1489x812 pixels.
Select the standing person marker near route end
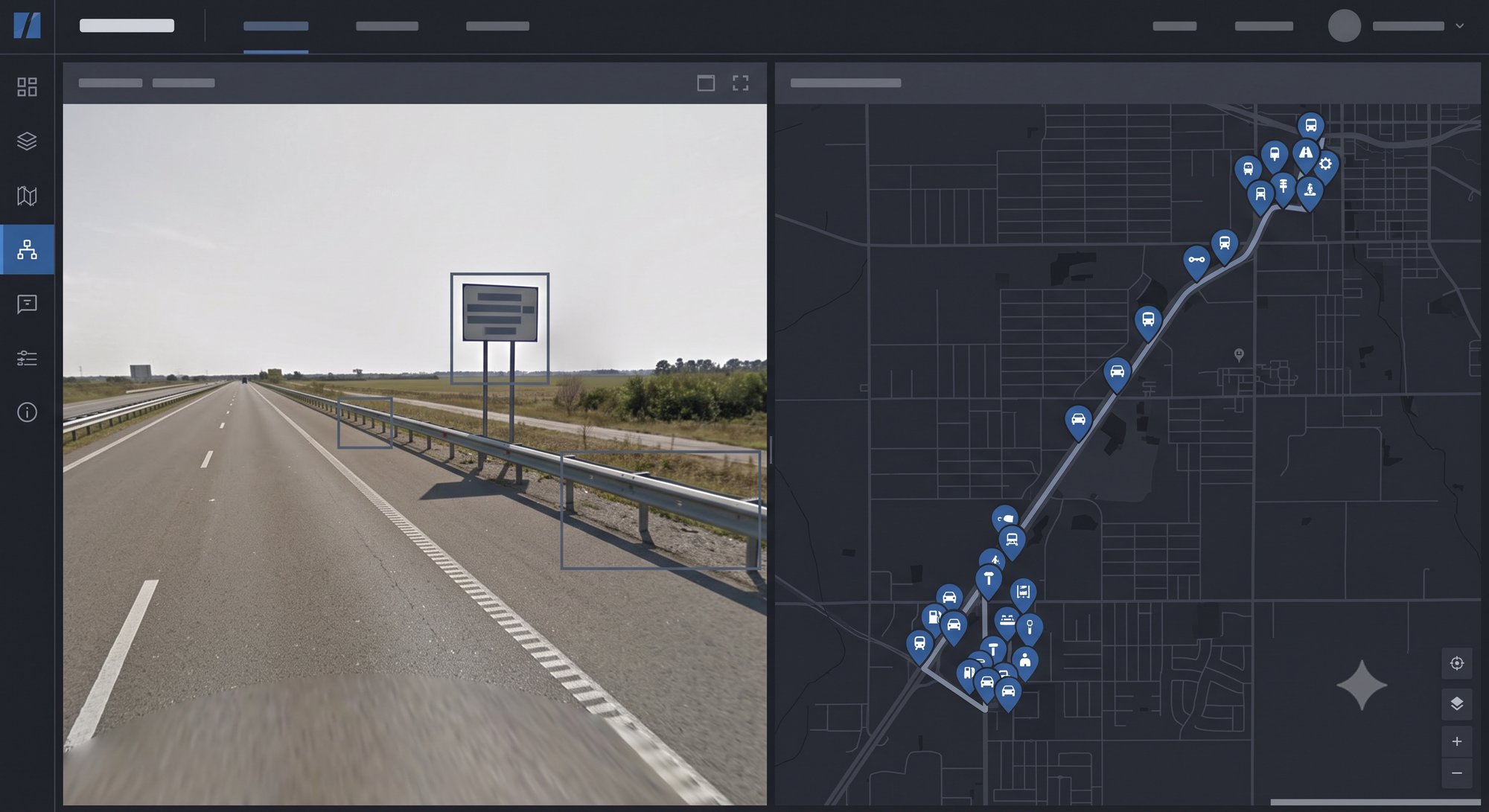tap(1025, 661)
